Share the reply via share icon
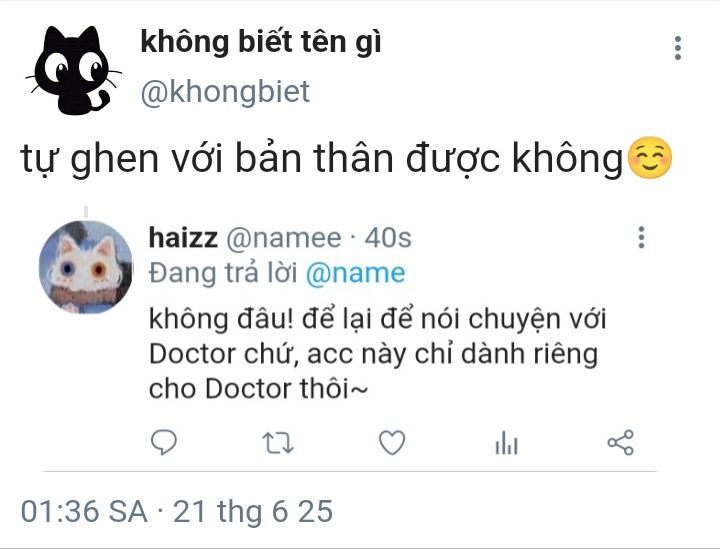 620,443
